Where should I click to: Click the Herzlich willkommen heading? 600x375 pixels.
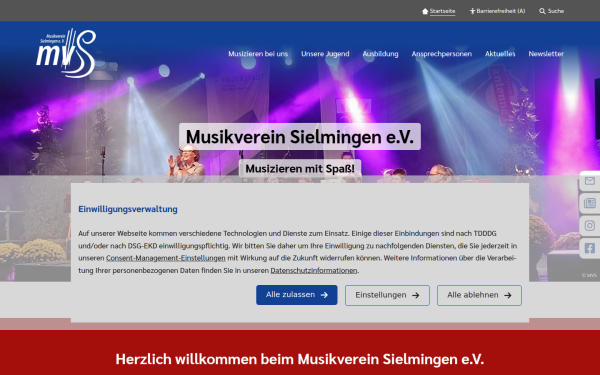pyautogui.click(x=300, y=359)
